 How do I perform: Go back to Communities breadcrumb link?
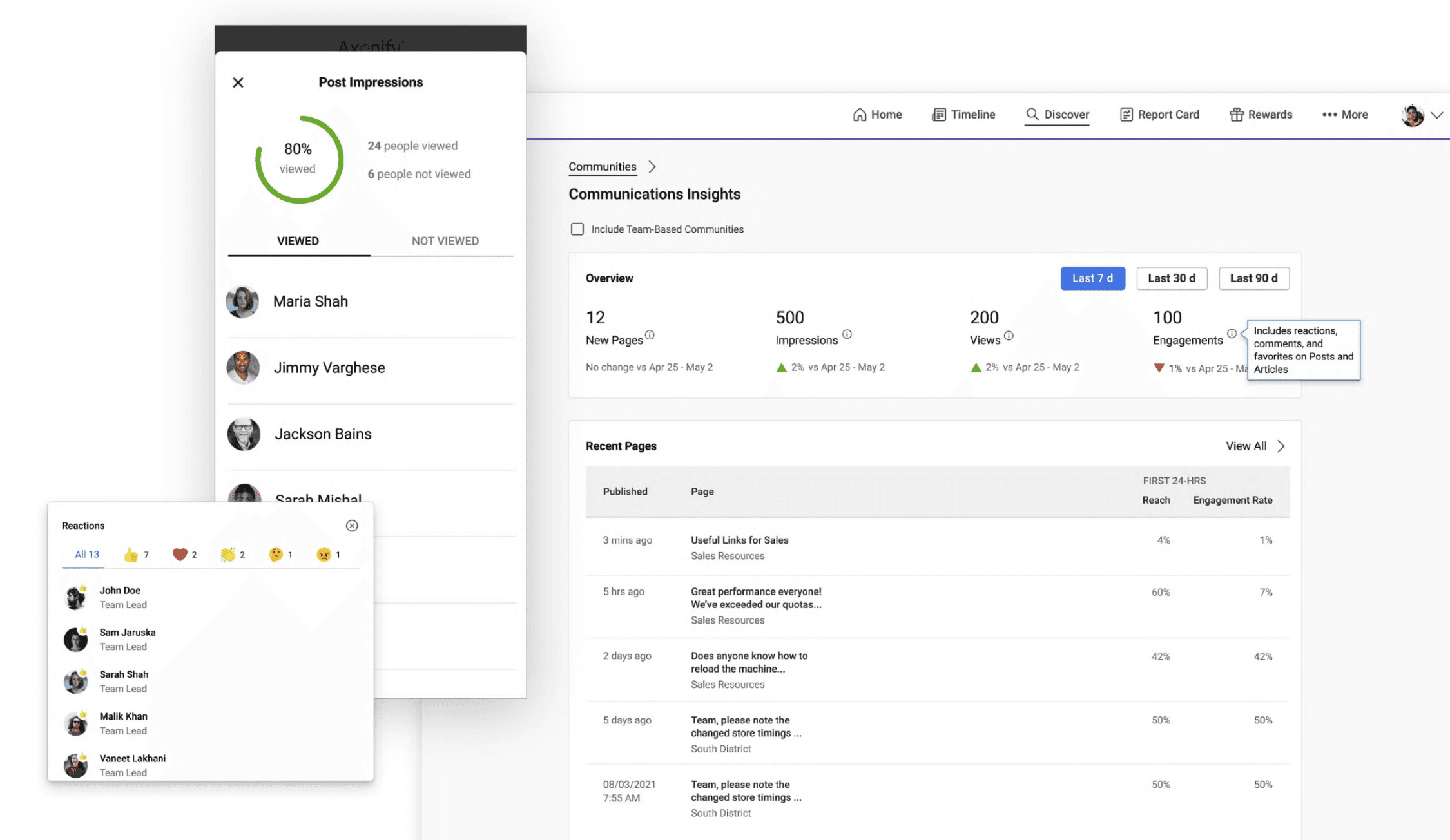click(x=603, y=167)
